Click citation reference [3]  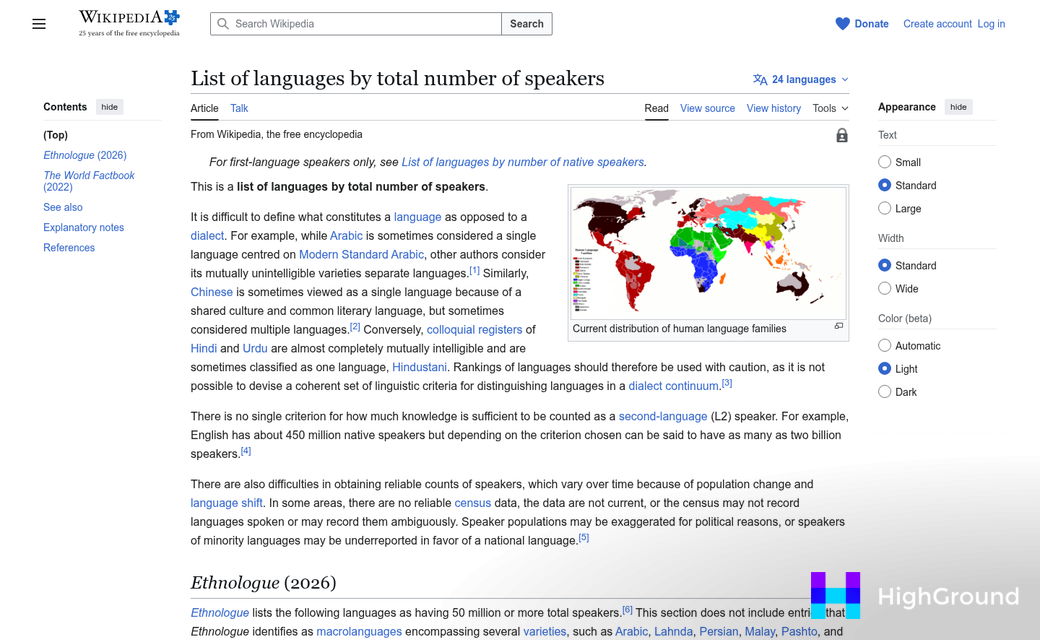click(727, 383)
